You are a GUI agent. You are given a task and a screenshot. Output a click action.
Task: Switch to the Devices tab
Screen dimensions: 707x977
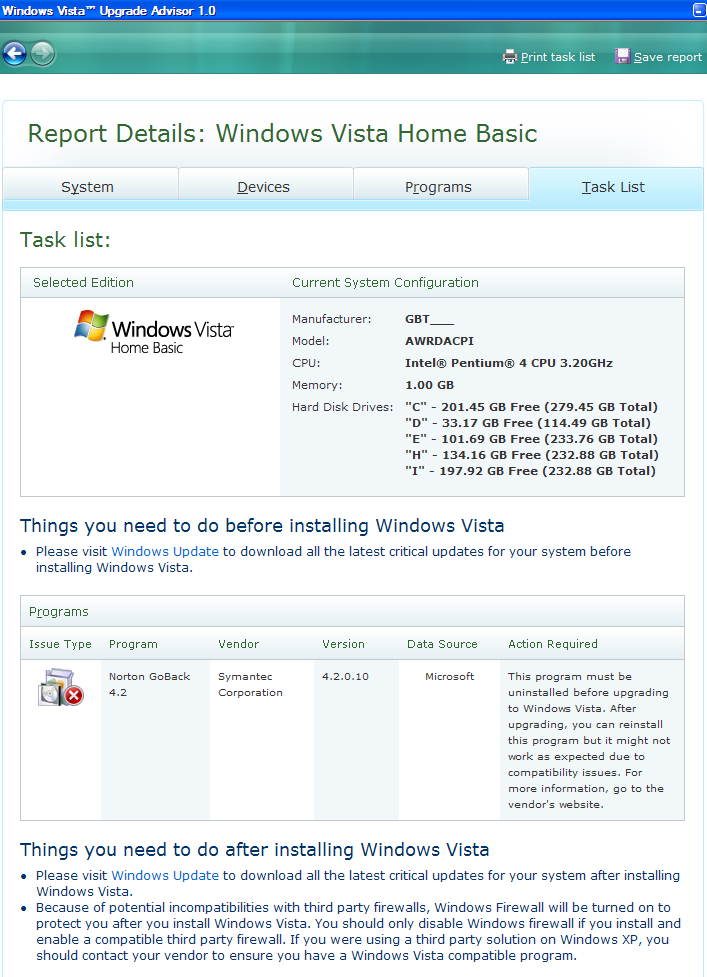[x=266, y=187]
